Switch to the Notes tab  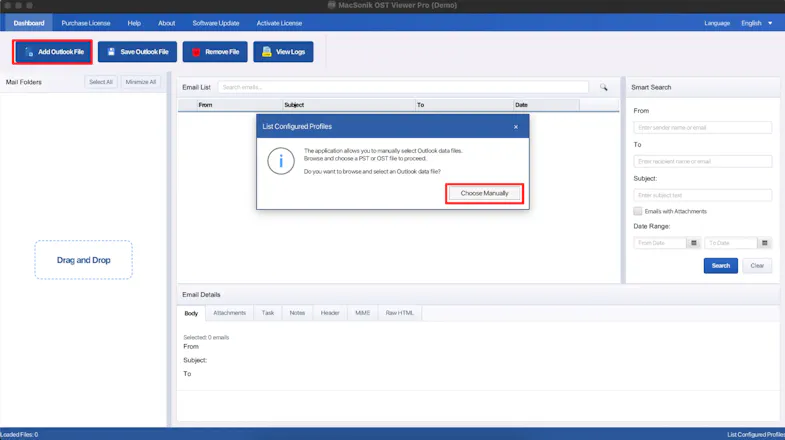click(297, 313)
